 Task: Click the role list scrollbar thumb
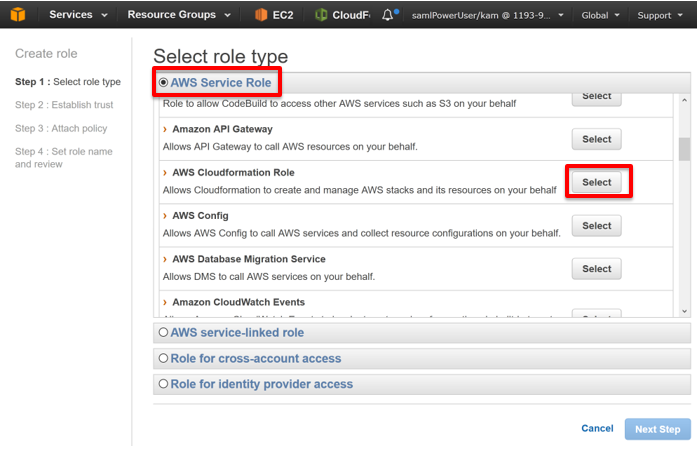click(x=684, y=149)
